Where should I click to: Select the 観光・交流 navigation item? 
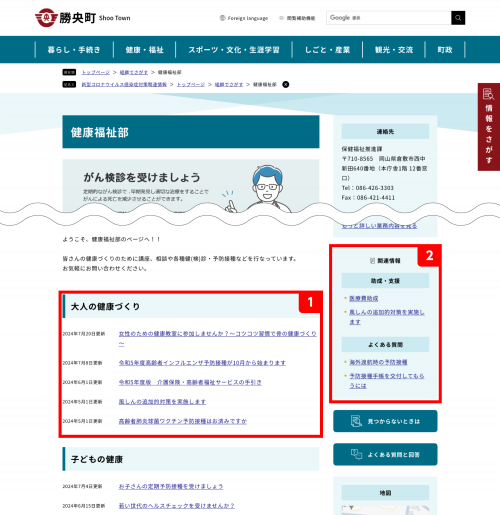pos(394,50)
